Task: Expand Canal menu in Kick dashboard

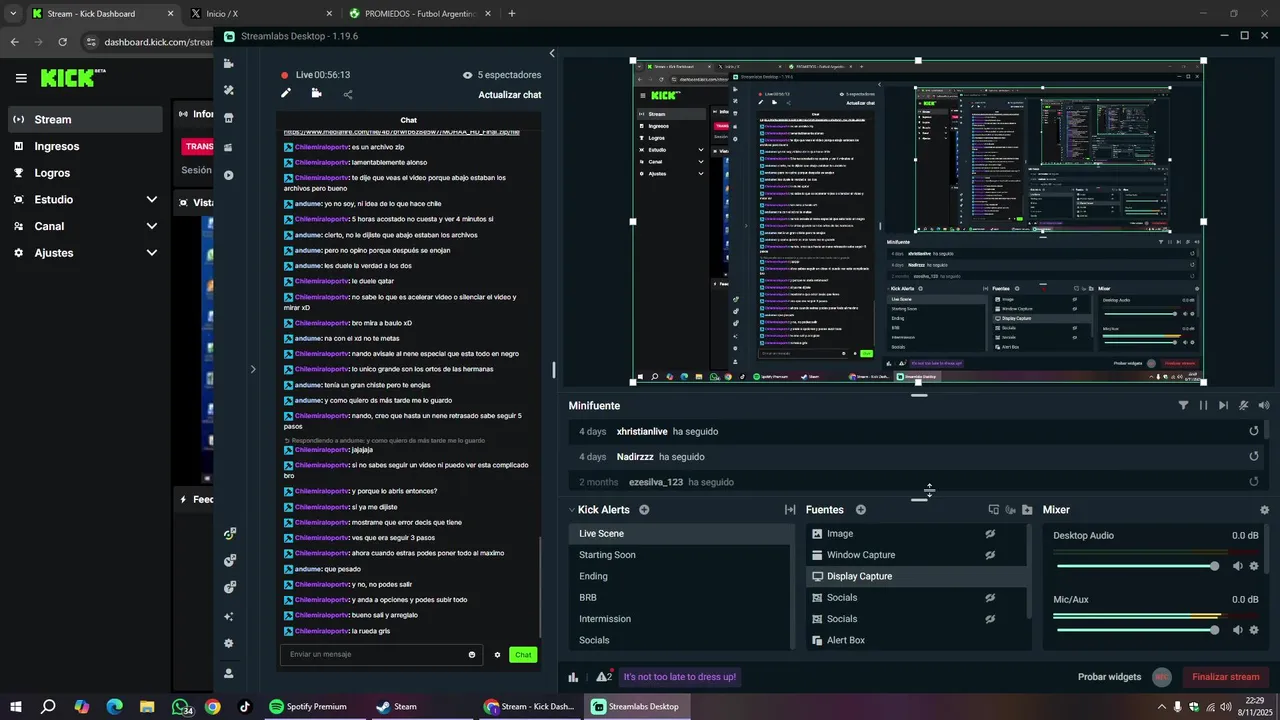Action: 151,226
